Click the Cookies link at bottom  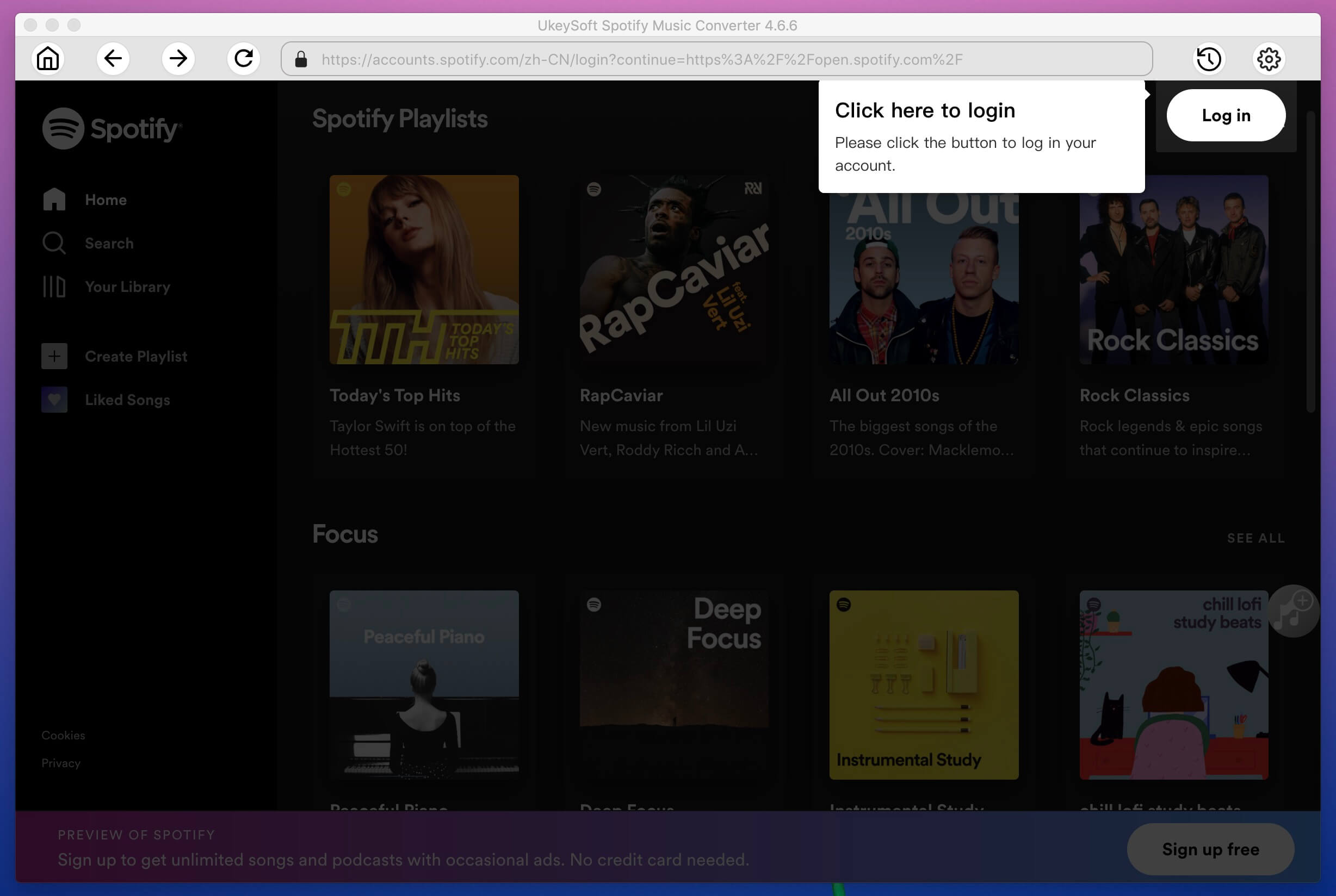[x=63, y=735]
